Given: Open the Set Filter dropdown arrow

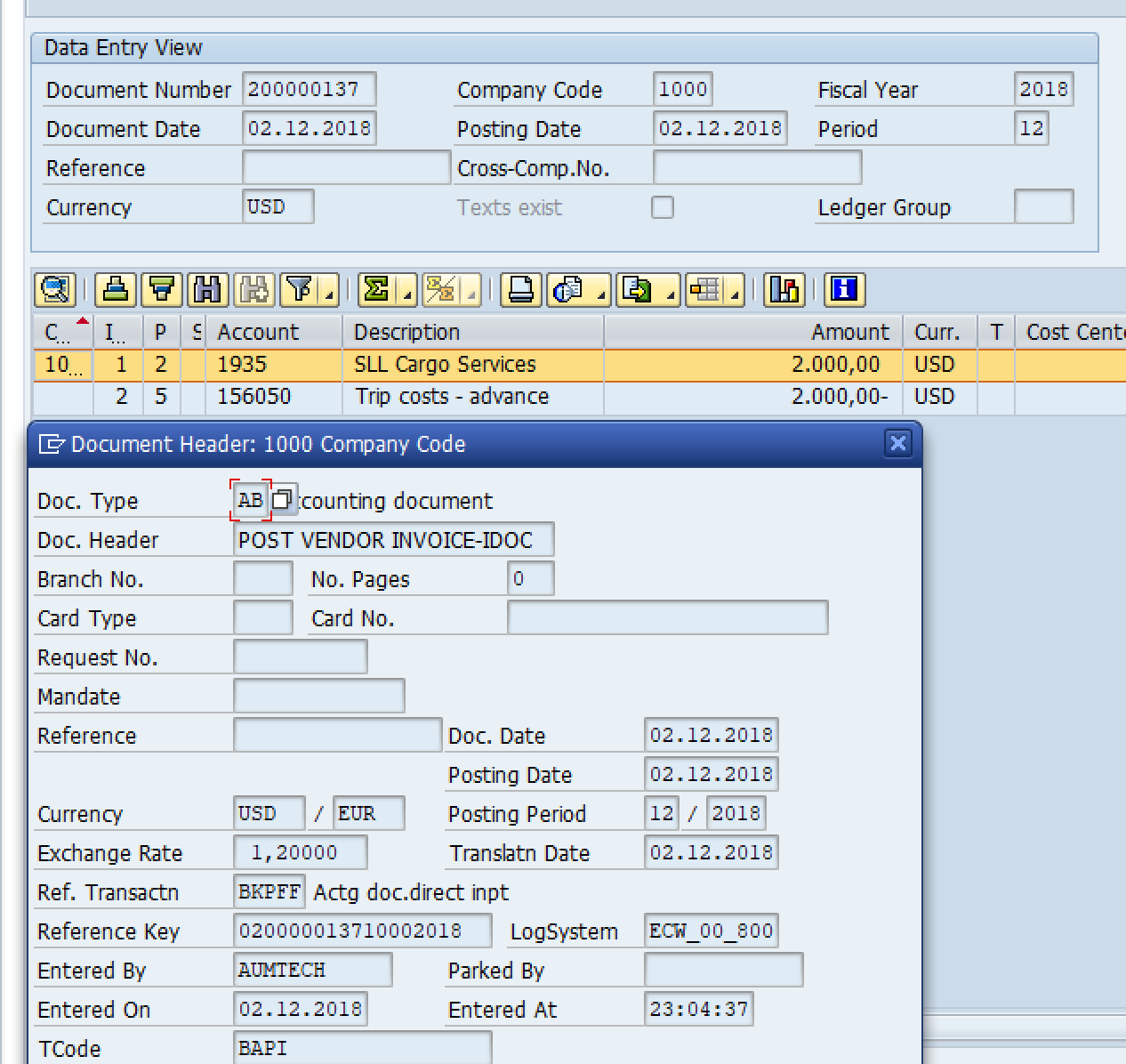Looking at the screenshot, I should pos(329,295).
